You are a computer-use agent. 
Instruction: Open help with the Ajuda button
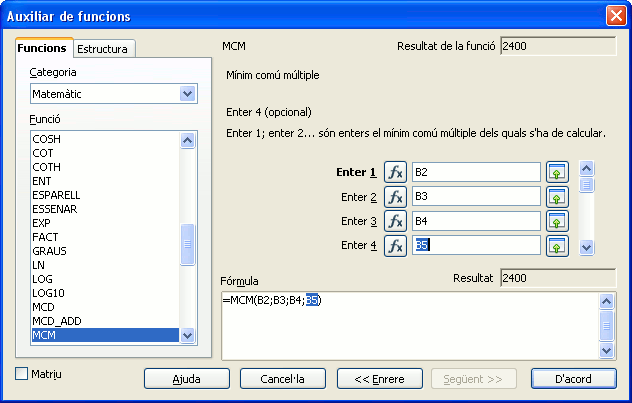(186, 379)
